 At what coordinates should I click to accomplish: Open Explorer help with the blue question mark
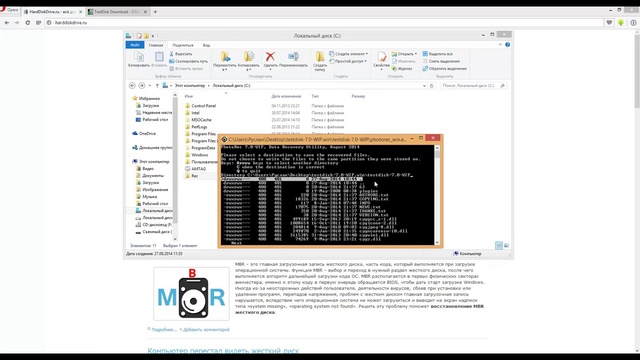tap(507, 44)
